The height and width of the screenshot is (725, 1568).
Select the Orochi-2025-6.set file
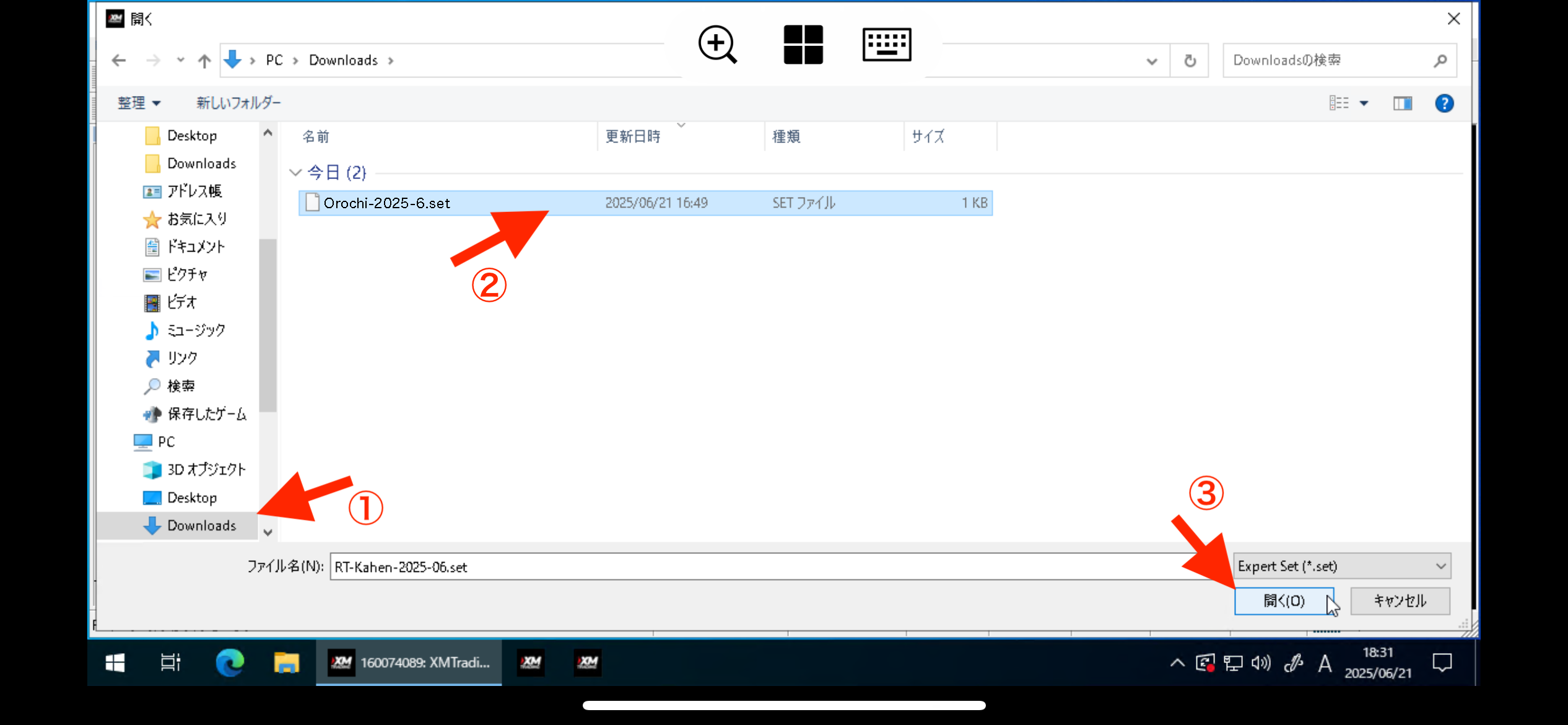(x=645, y=203)
